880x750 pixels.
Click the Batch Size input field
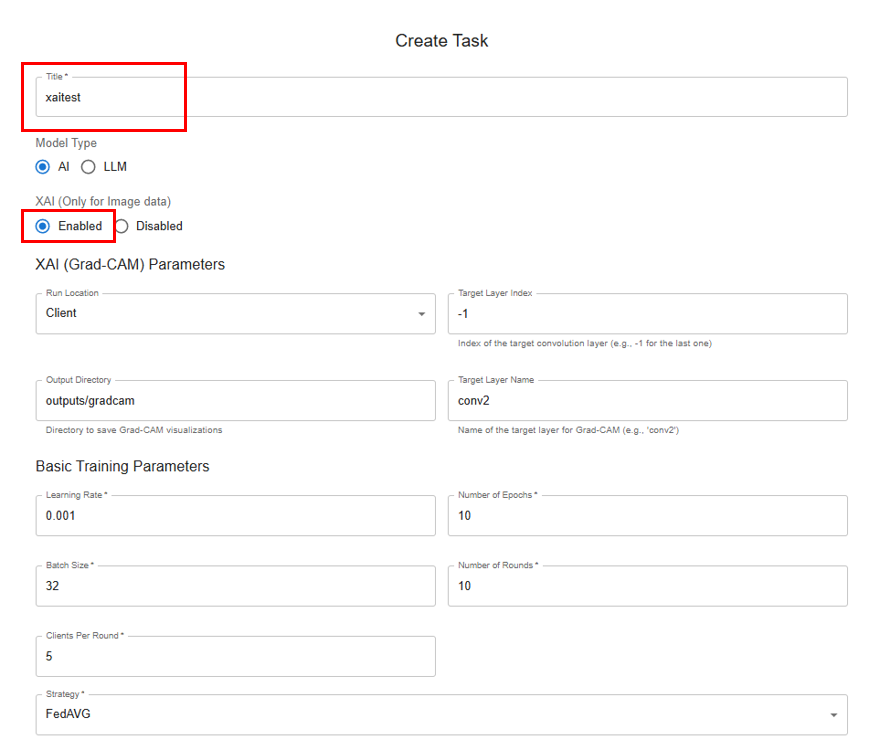click(235, 586)
